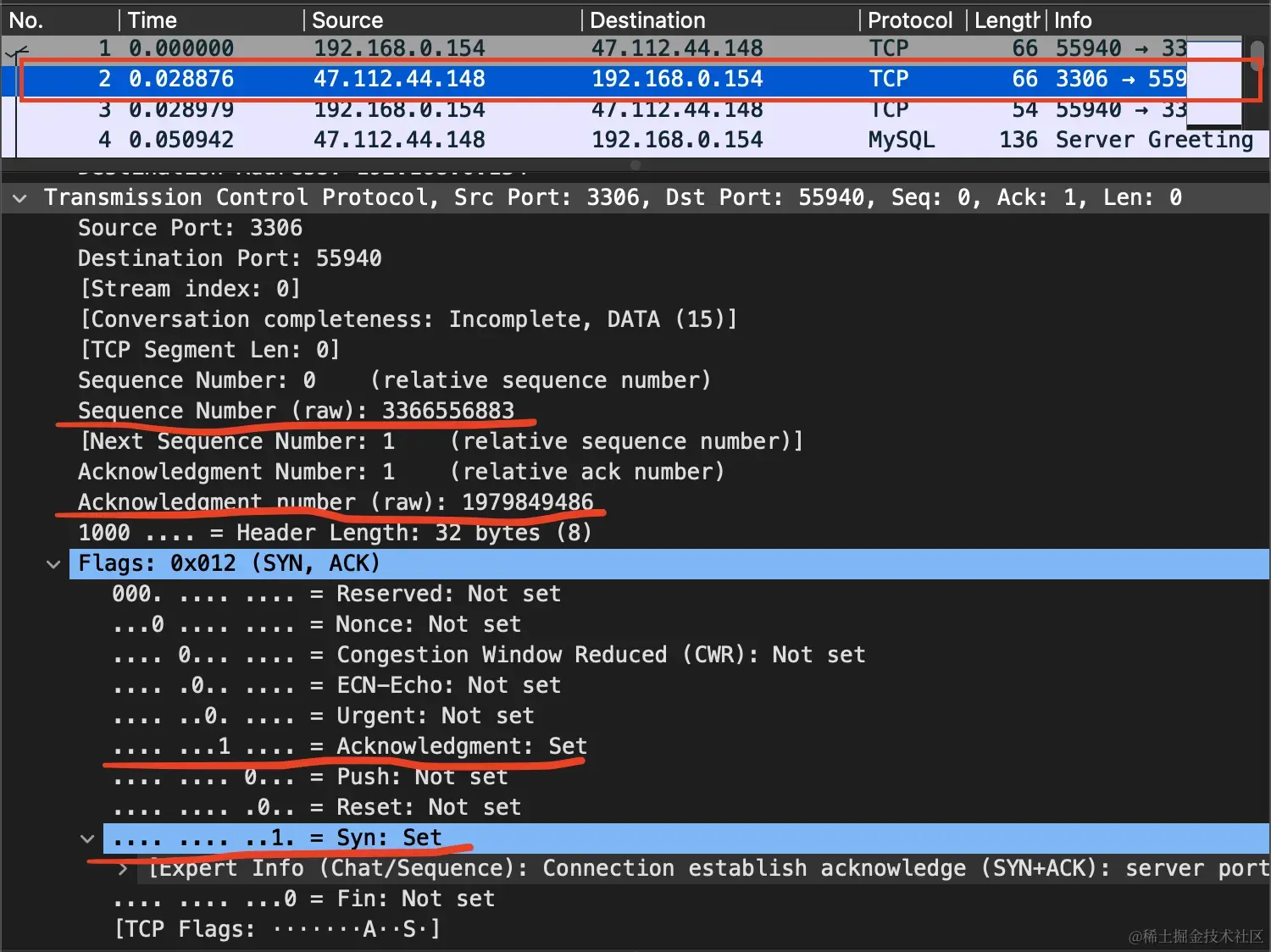Sort packets by the Source column header
Viewport: 1271px width, 952px height.
442,19
